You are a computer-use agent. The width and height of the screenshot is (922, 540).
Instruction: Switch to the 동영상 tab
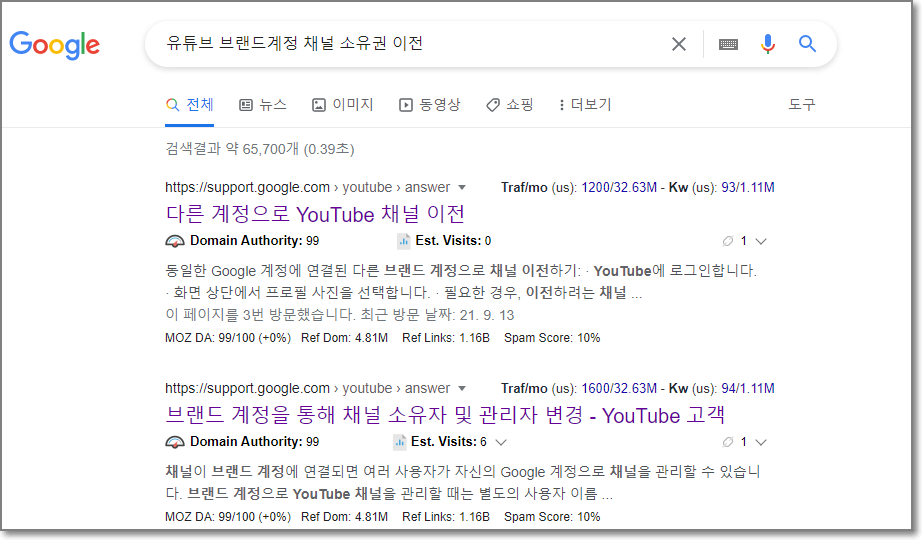(x=430, y=105)
